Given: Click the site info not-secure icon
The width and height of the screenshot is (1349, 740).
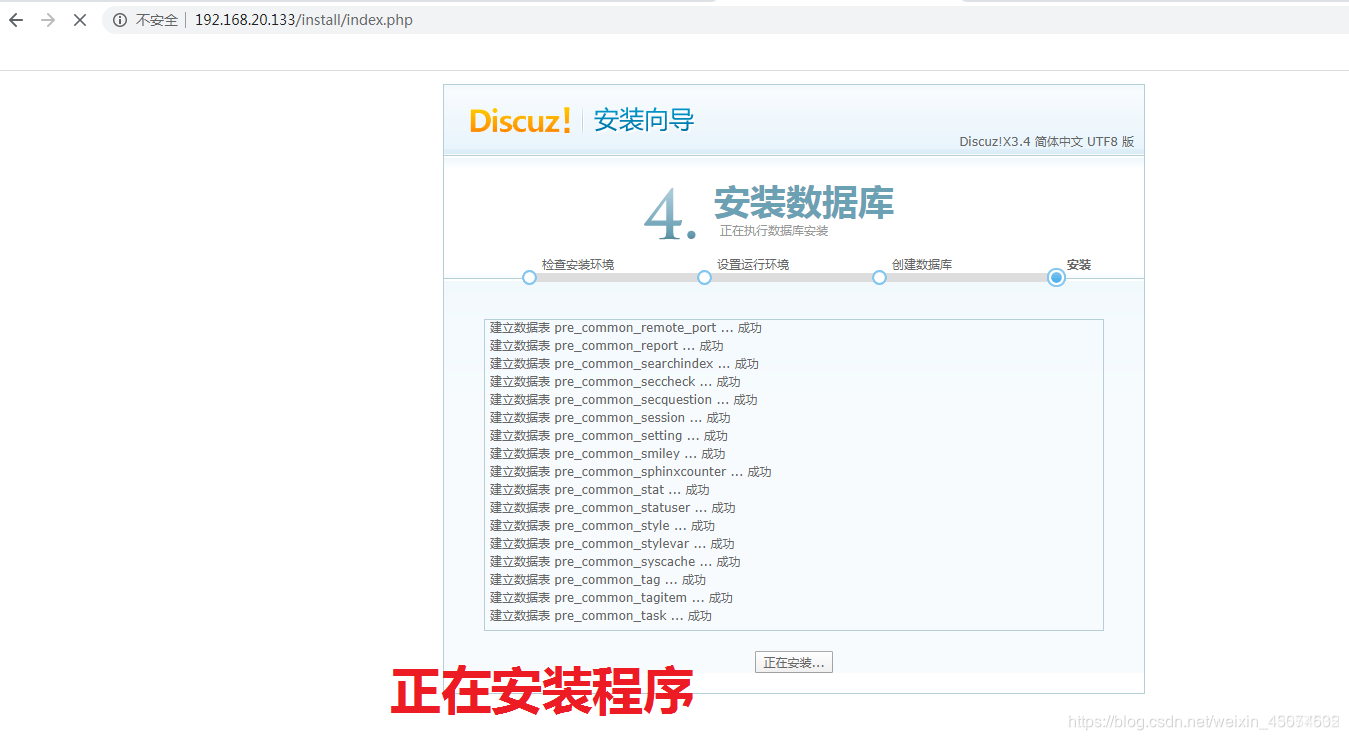Looking at the screenshot, I should click(120, 20).
